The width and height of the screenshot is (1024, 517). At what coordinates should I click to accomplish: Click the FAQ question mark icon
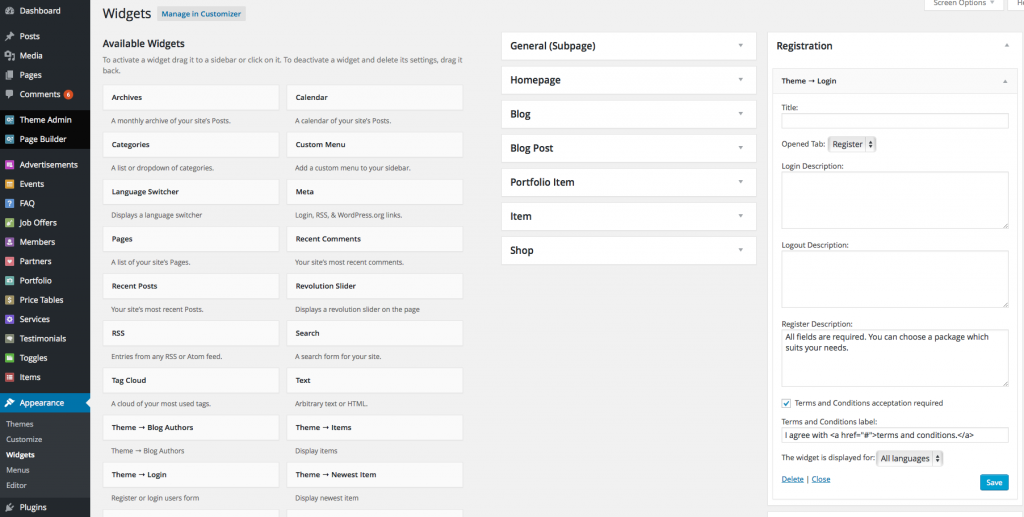(x=9, y=204)
